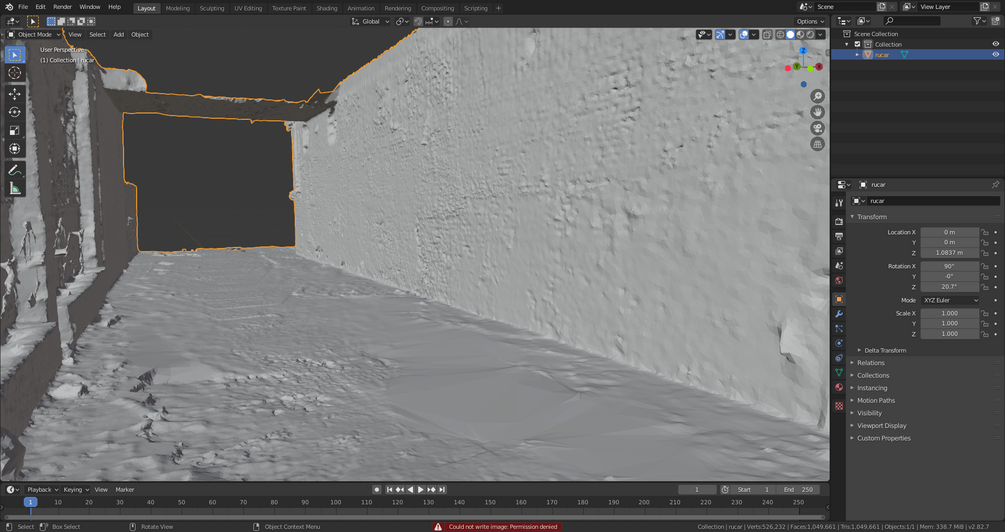Expand the Custom Properties panel

click(x=883, y=438)
